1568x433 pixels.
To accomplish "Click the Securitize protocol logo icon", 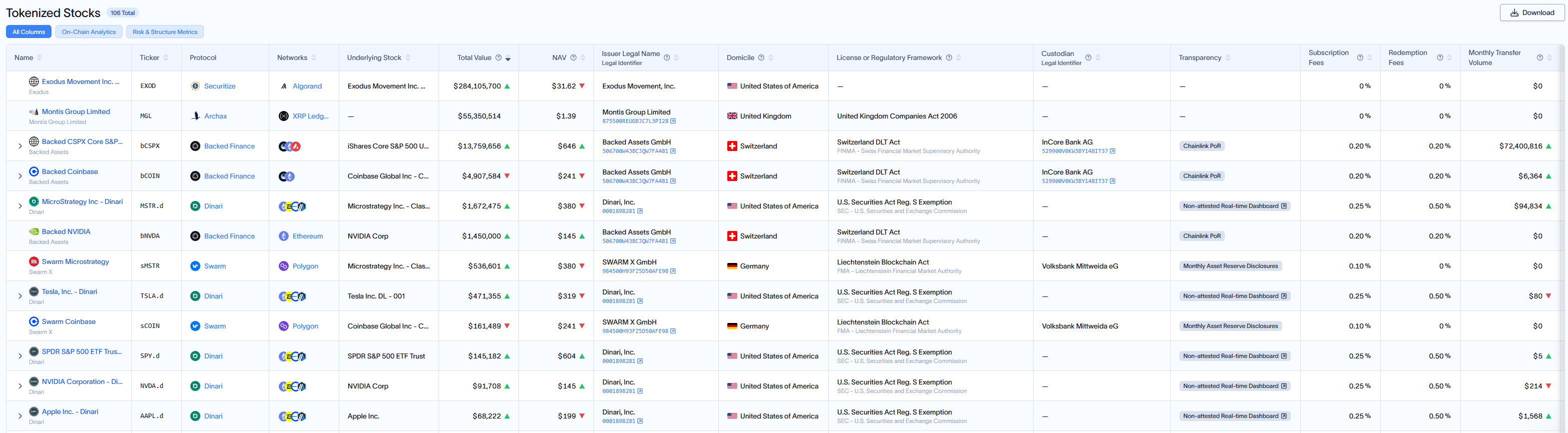I will [195, 86].
